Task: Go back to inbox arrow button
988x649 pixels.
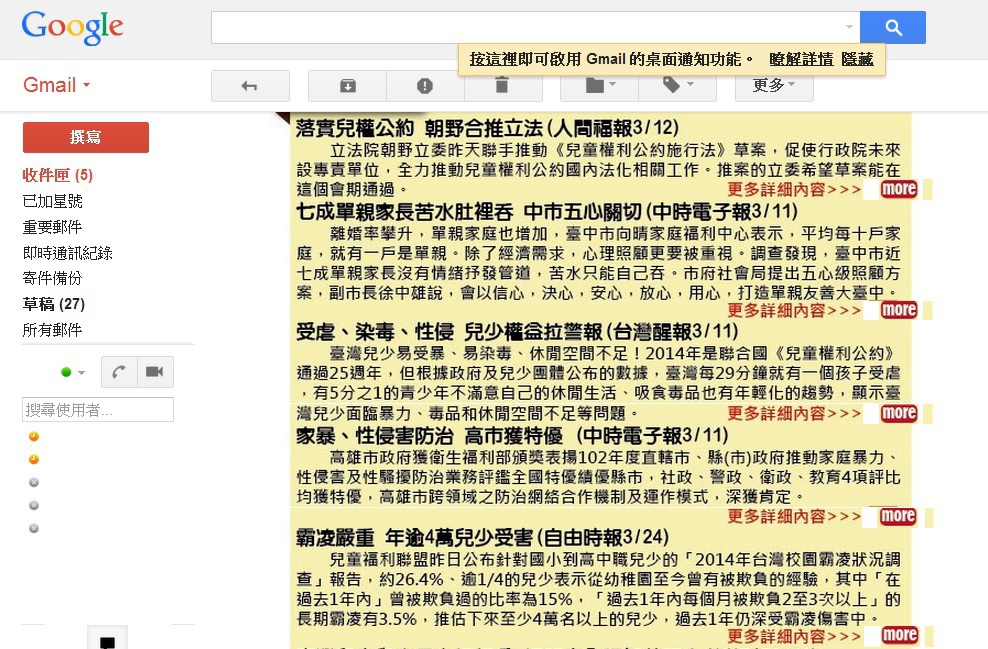Action: click(250, 86)
